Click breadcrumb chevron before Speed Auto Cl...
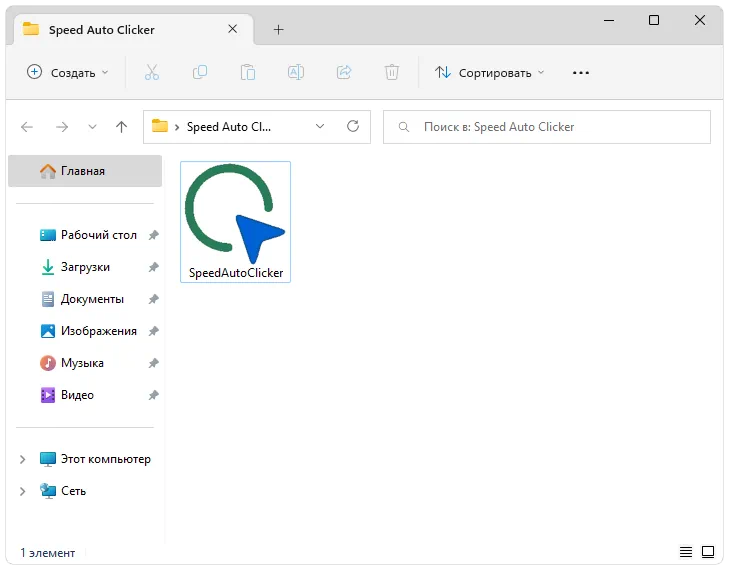730x571 pixels. (x=177, y=127)
